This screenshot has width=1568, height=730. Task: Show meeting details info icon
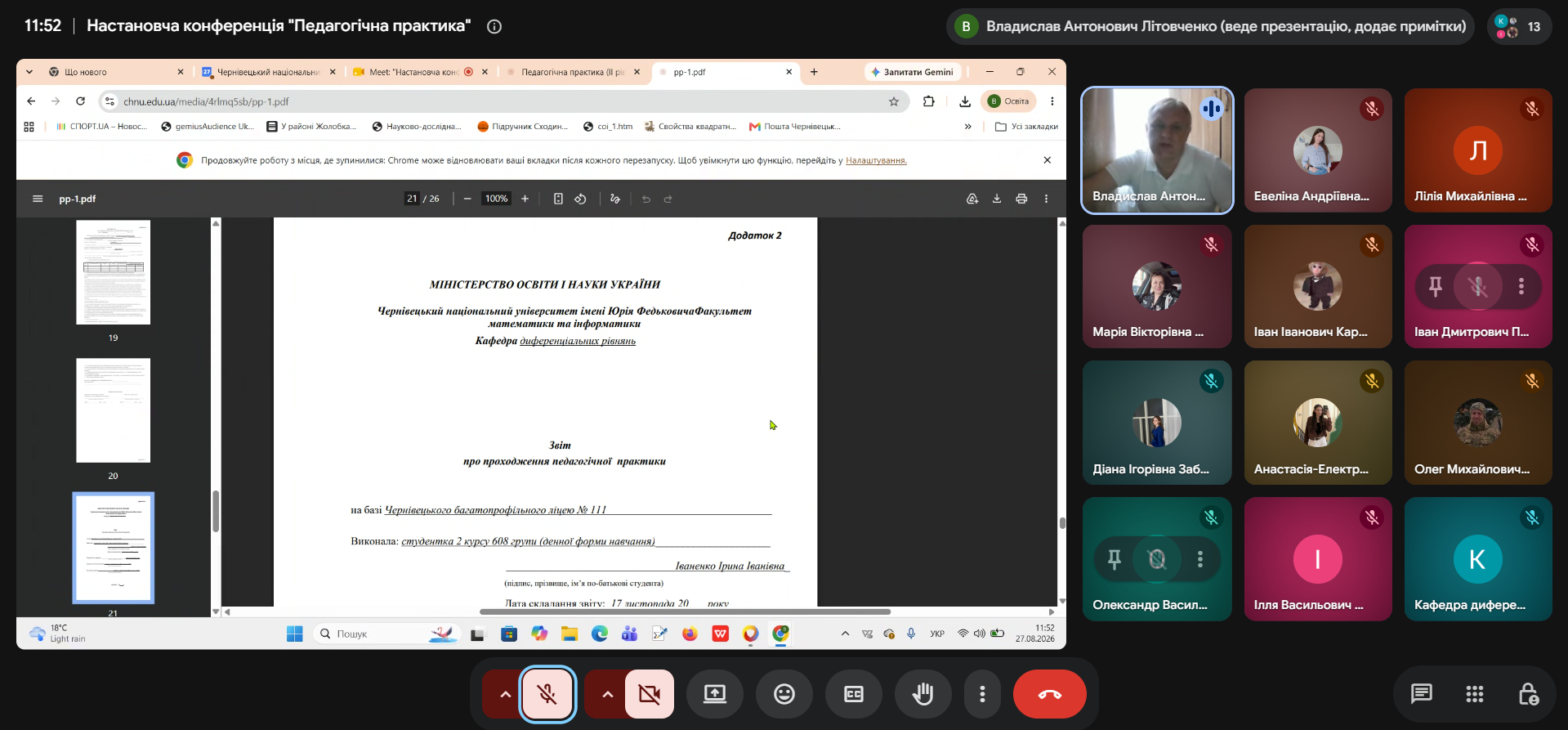coord(494,26)
